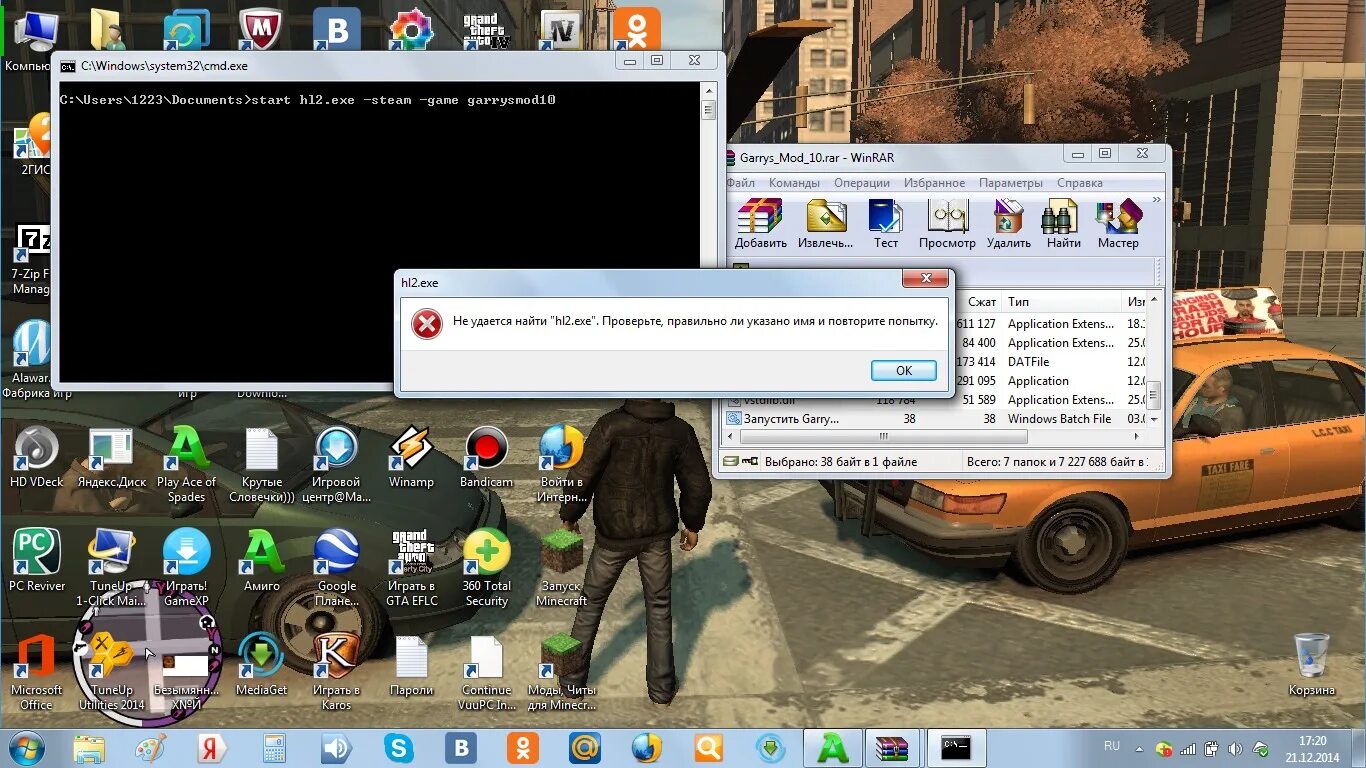The image size is (1366, 768).
Task: Click the Мастер wizard icon in WinRAR
Action: pyautogui.click(x=1118, y=223)
